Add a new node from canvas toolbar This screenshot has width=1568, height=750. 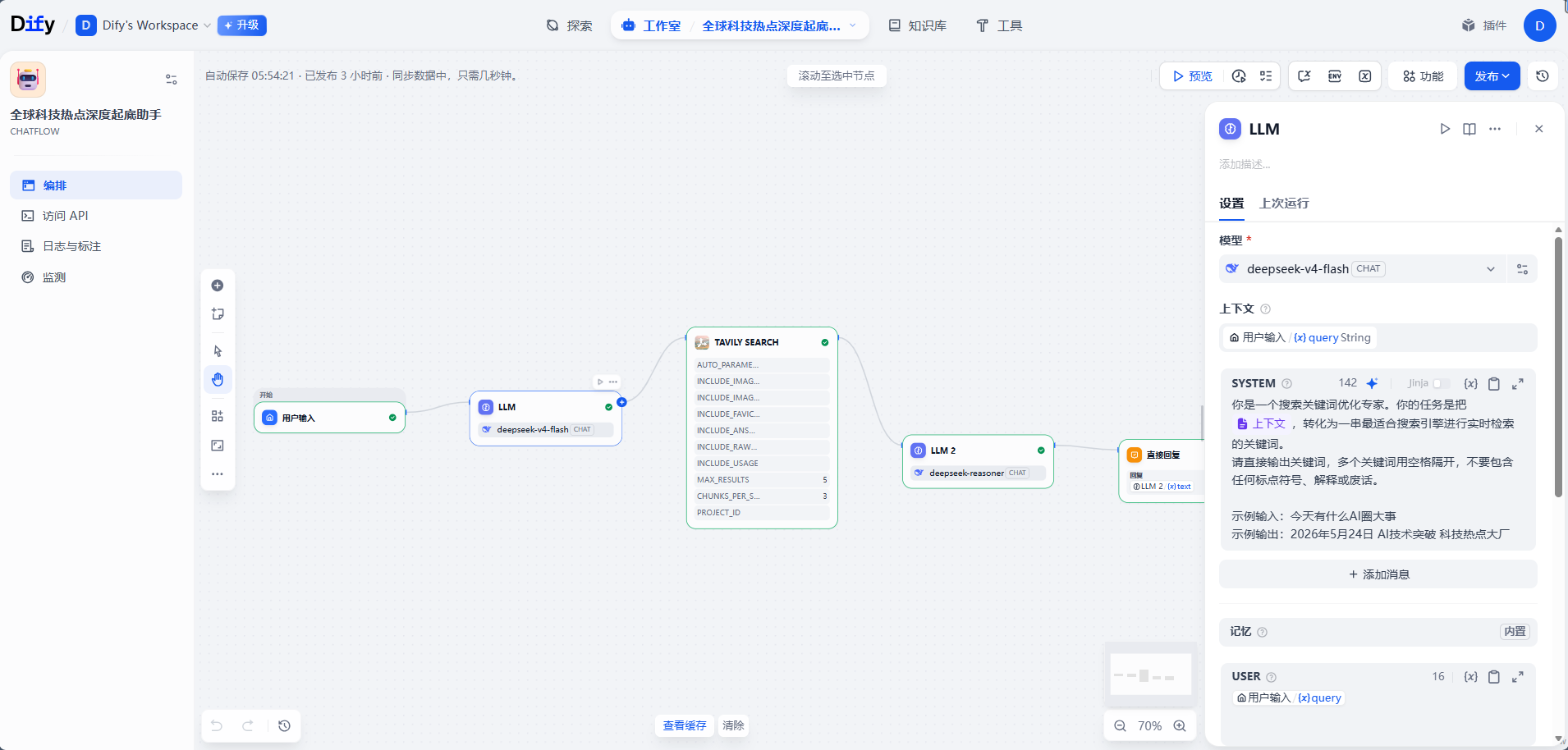coord(218,286)
